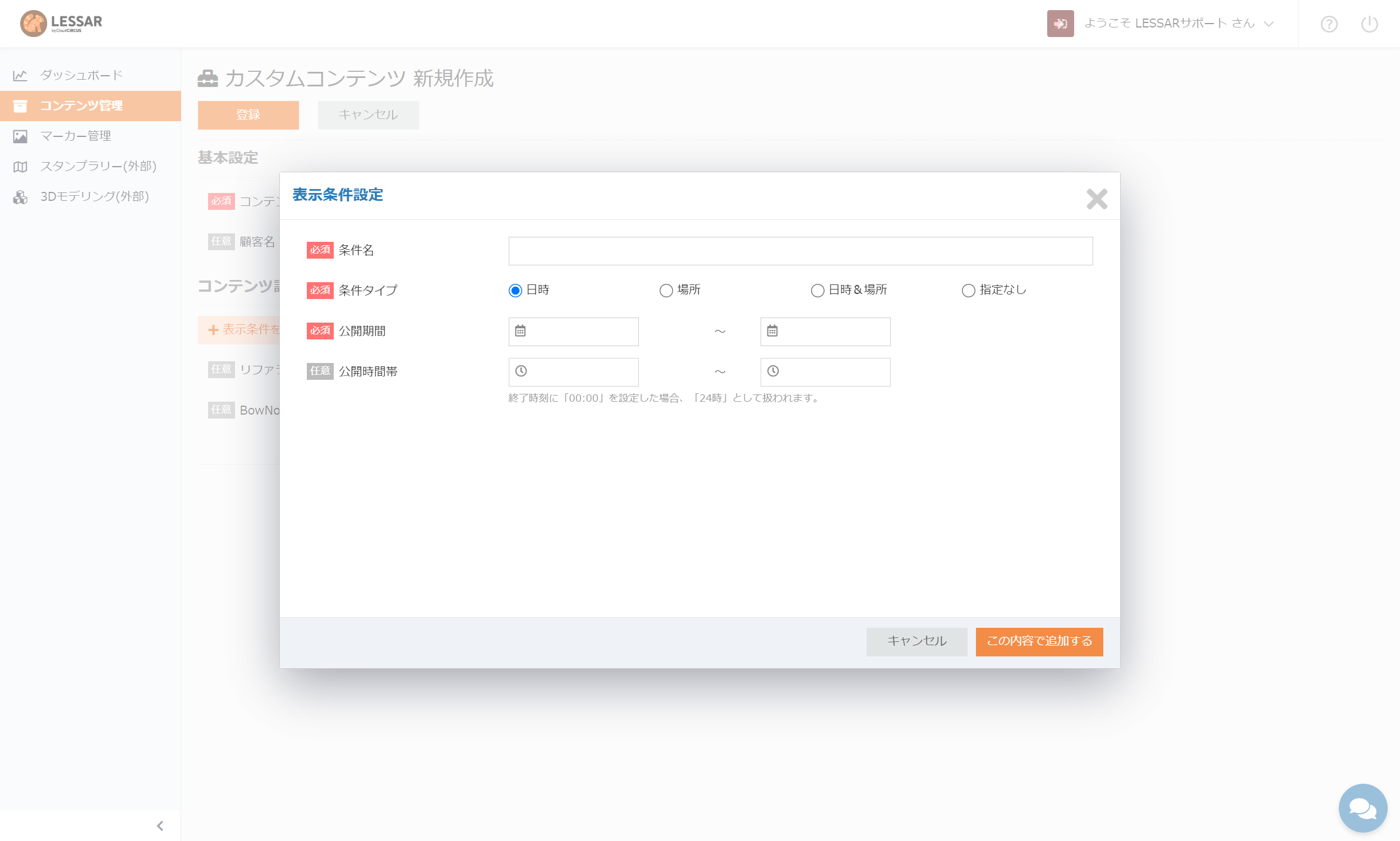Select the 日時＆場所 radio button
This screenshot has height=841, width=1400.
[817, 290]
